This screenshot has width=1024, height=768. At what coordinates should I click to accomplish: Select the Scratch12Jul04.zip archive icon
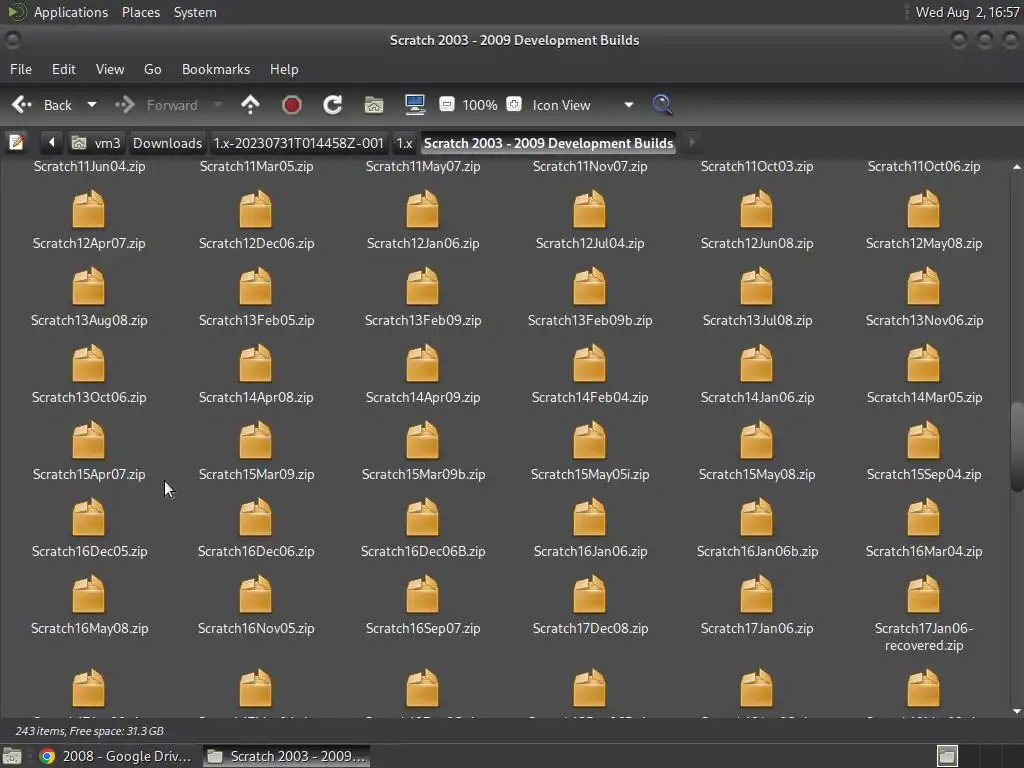(x=590, y=209)
